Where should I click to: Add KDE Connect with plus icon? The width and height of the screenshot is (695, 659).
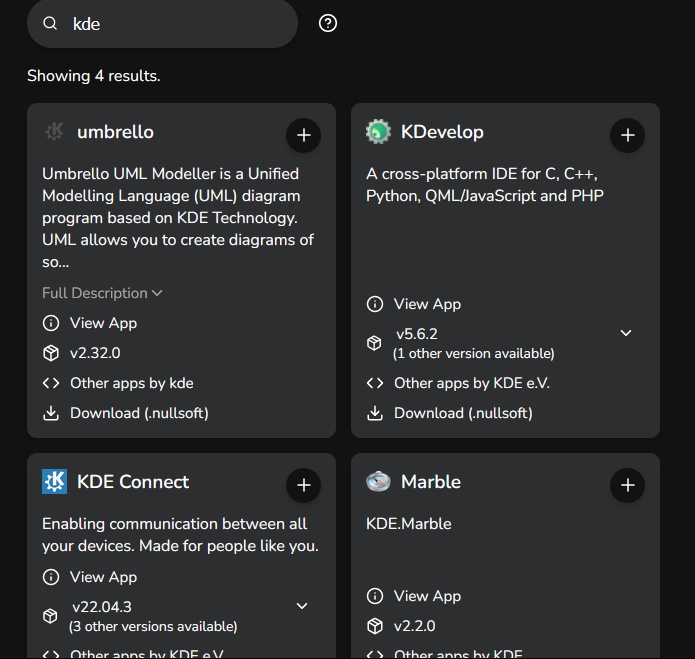coord(303,486)
